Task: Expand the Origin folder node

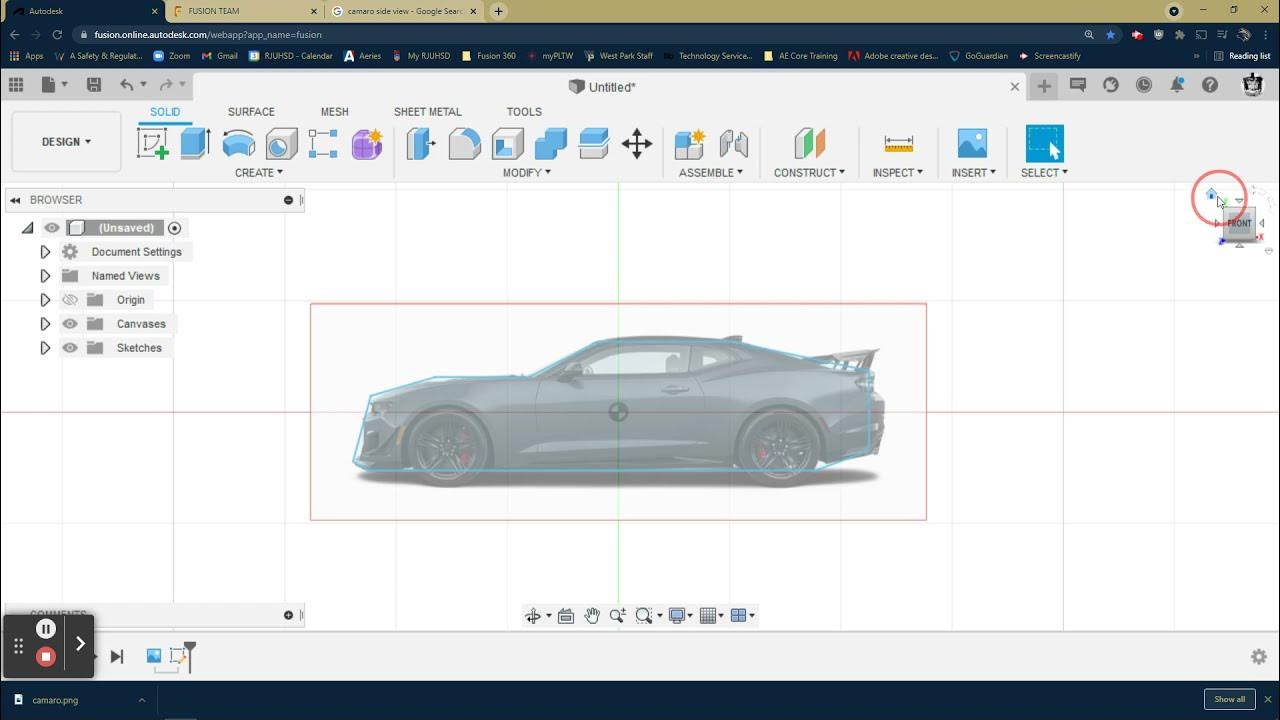Action: coord(45,300)
